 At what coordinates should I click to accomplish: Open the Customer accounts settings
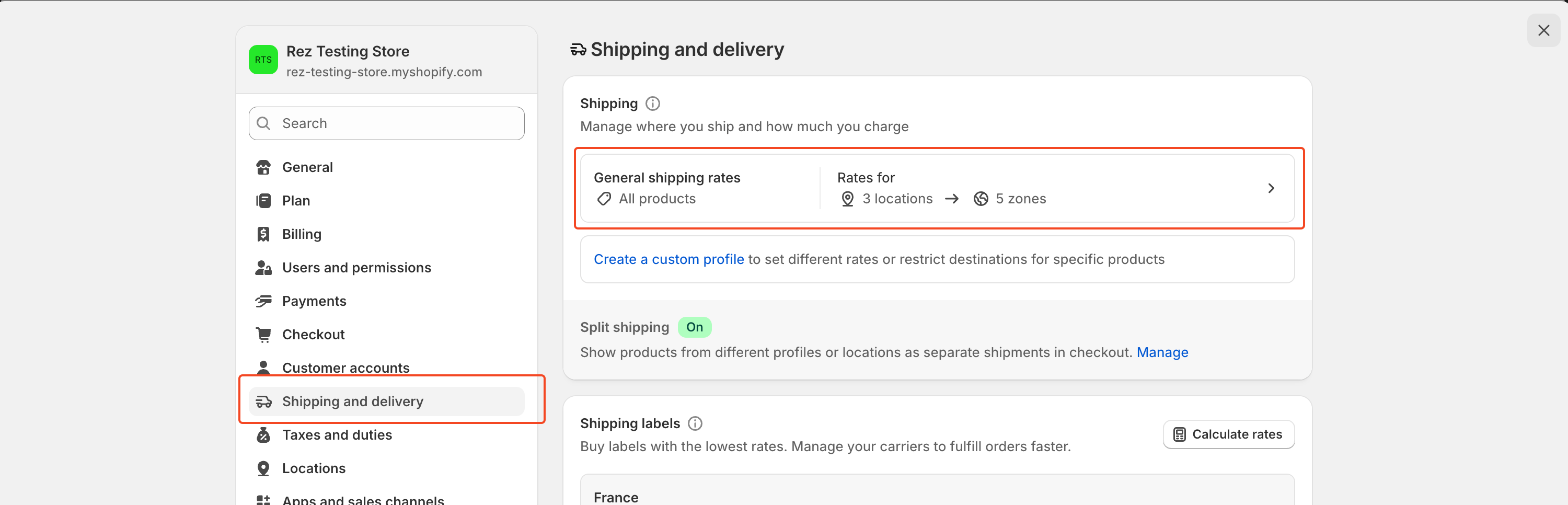point(345,368)
